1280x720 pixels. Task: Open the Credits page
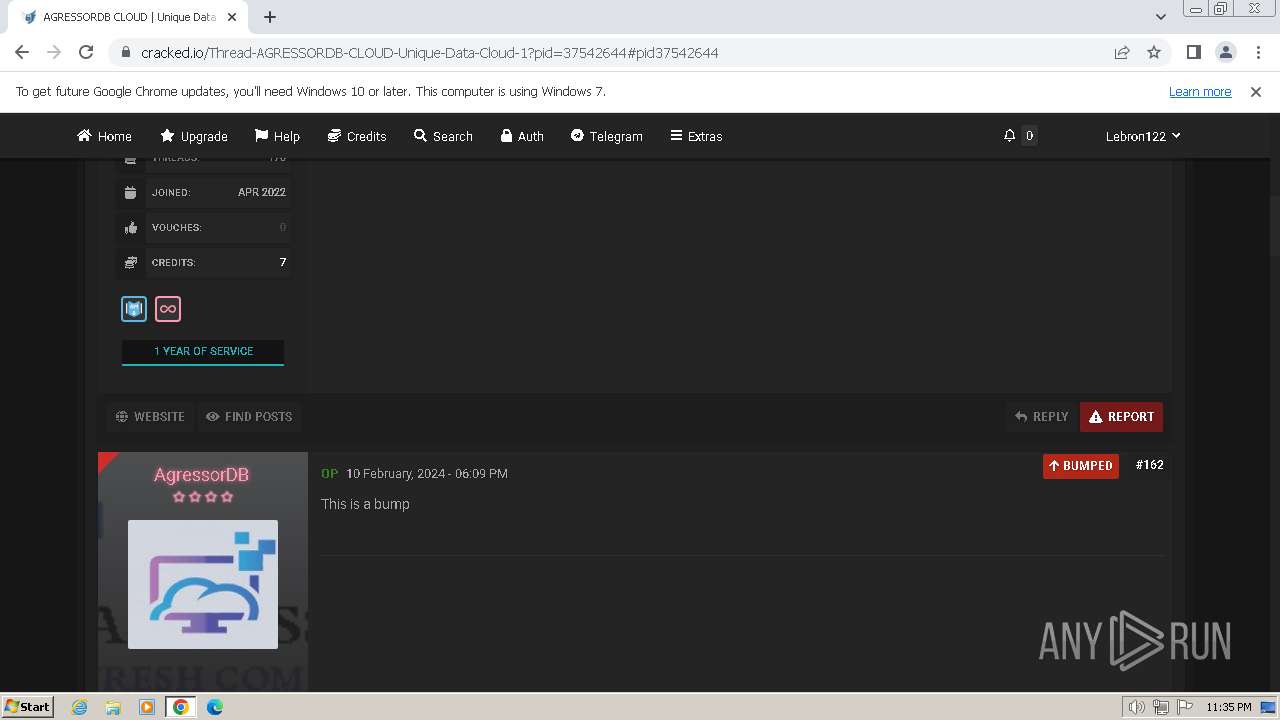357,136
